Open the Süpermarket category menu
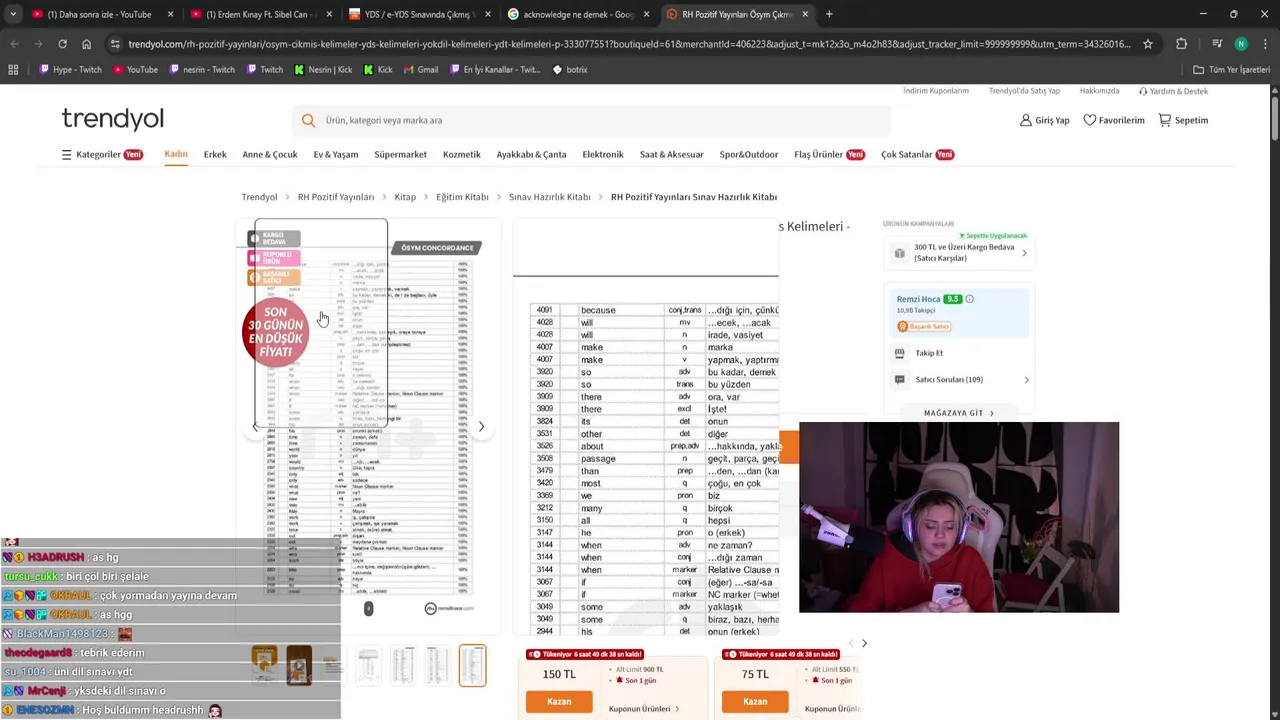Image resolution: width=1280 pixels, height=720 pixels. click(x=400, y=155)
